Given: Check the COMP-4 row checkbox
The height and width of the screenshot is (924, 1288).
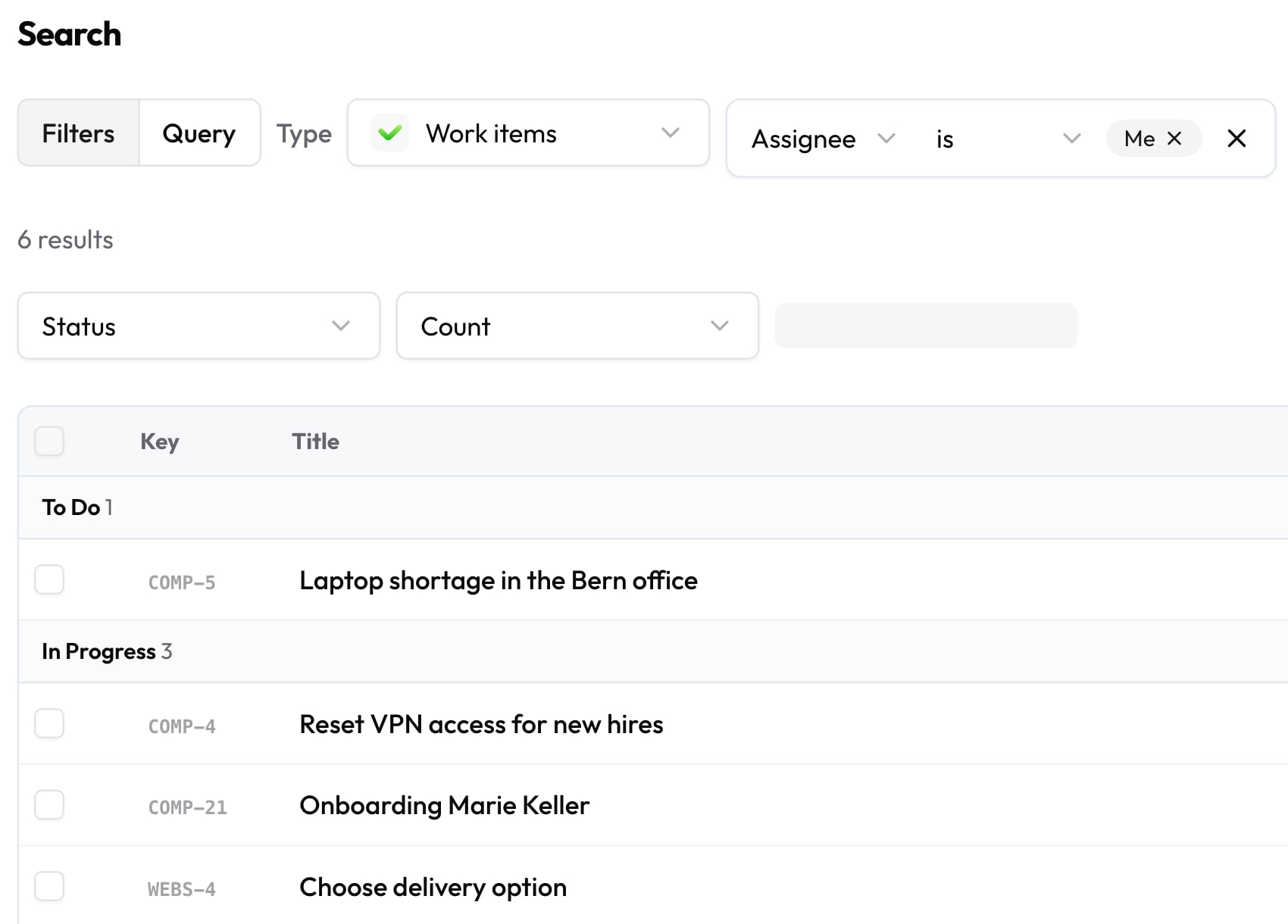Looking at the screenshot, I should 49,723.
